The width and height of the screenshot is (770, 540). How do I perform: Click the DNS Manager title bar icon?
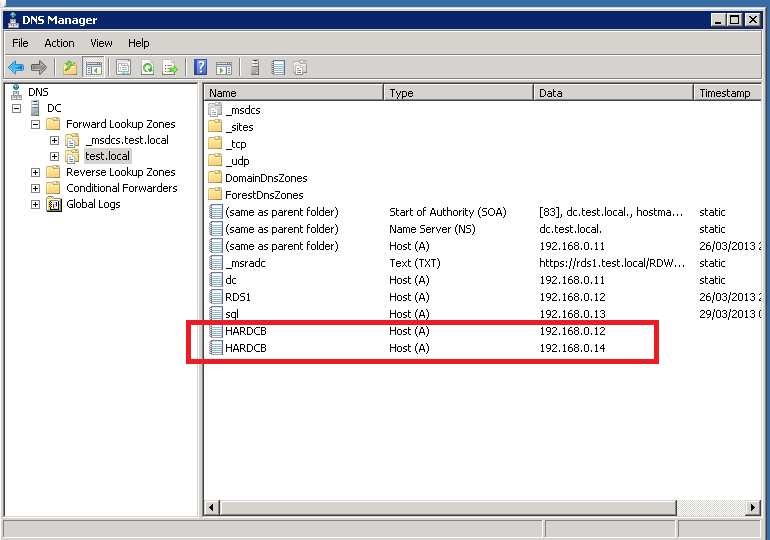(x=13, y=20)
